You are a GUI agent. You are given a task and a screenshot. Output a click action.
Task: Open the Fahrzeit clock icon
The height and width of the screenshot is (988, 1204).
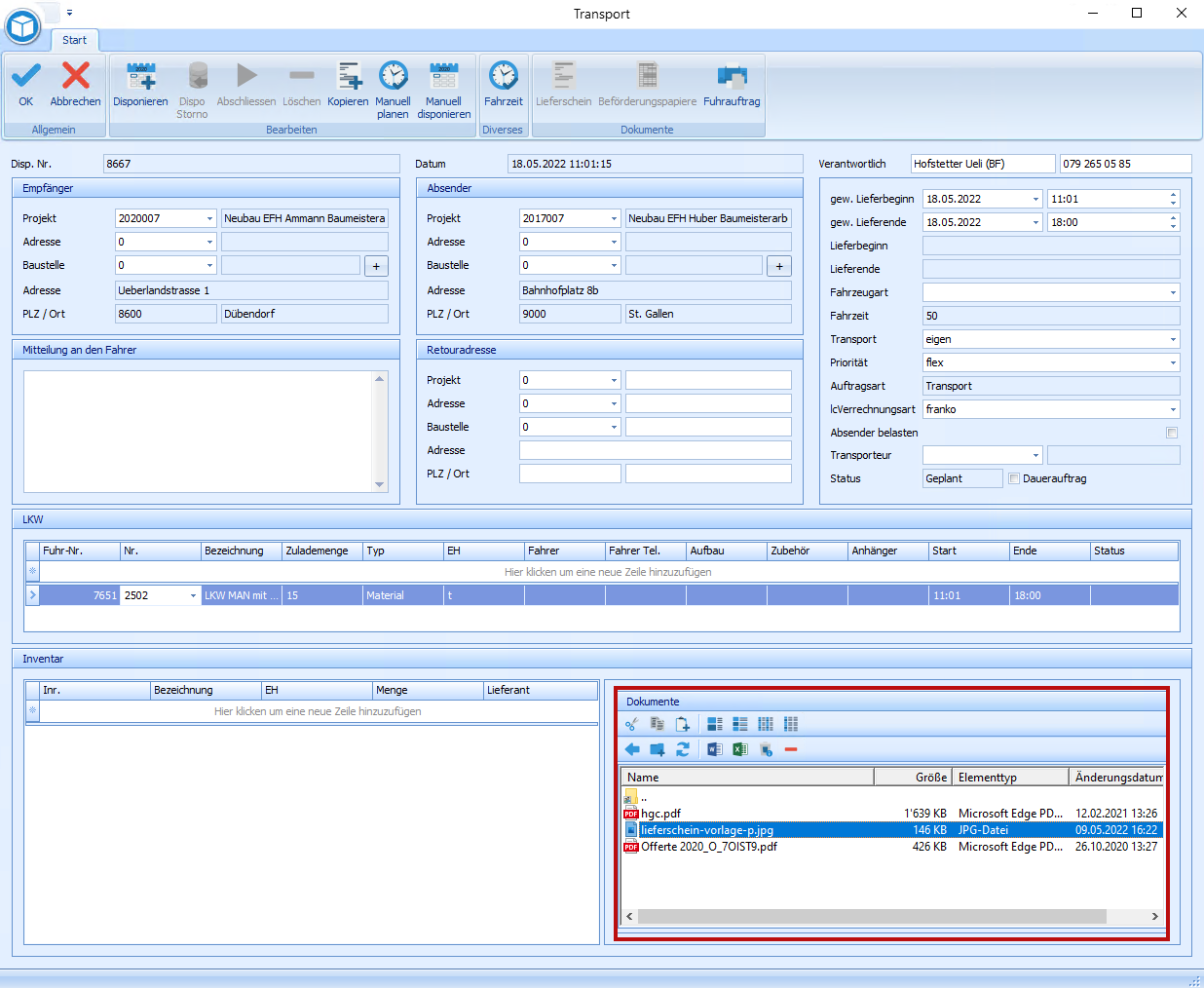point(504,84)
